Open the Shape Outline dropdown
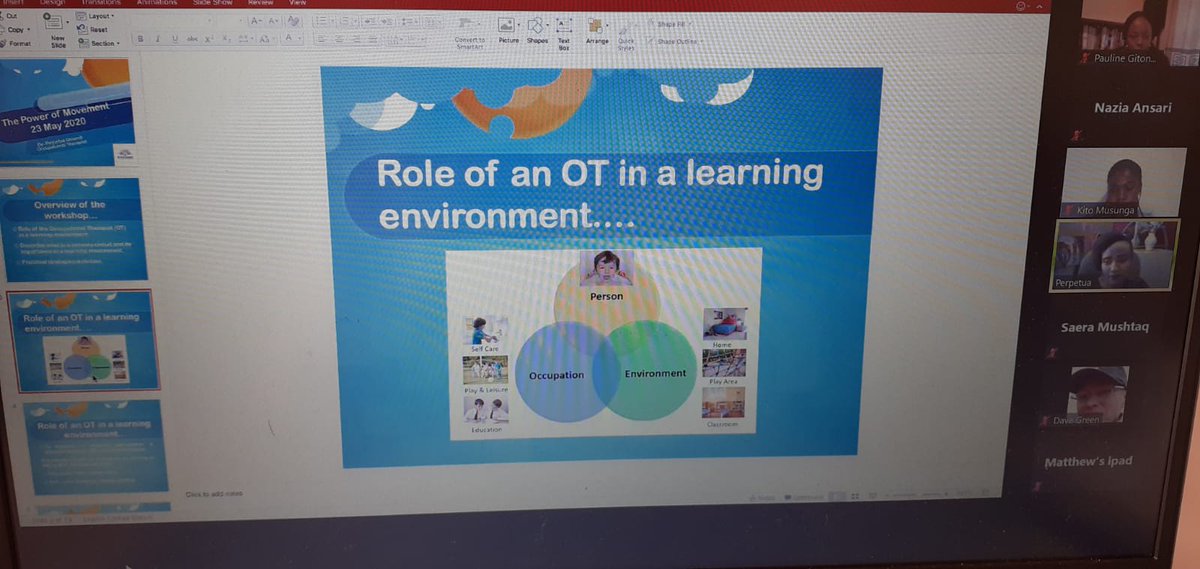Image resolution: width=1200 pixels, height=569 pixels. [675, 41]
